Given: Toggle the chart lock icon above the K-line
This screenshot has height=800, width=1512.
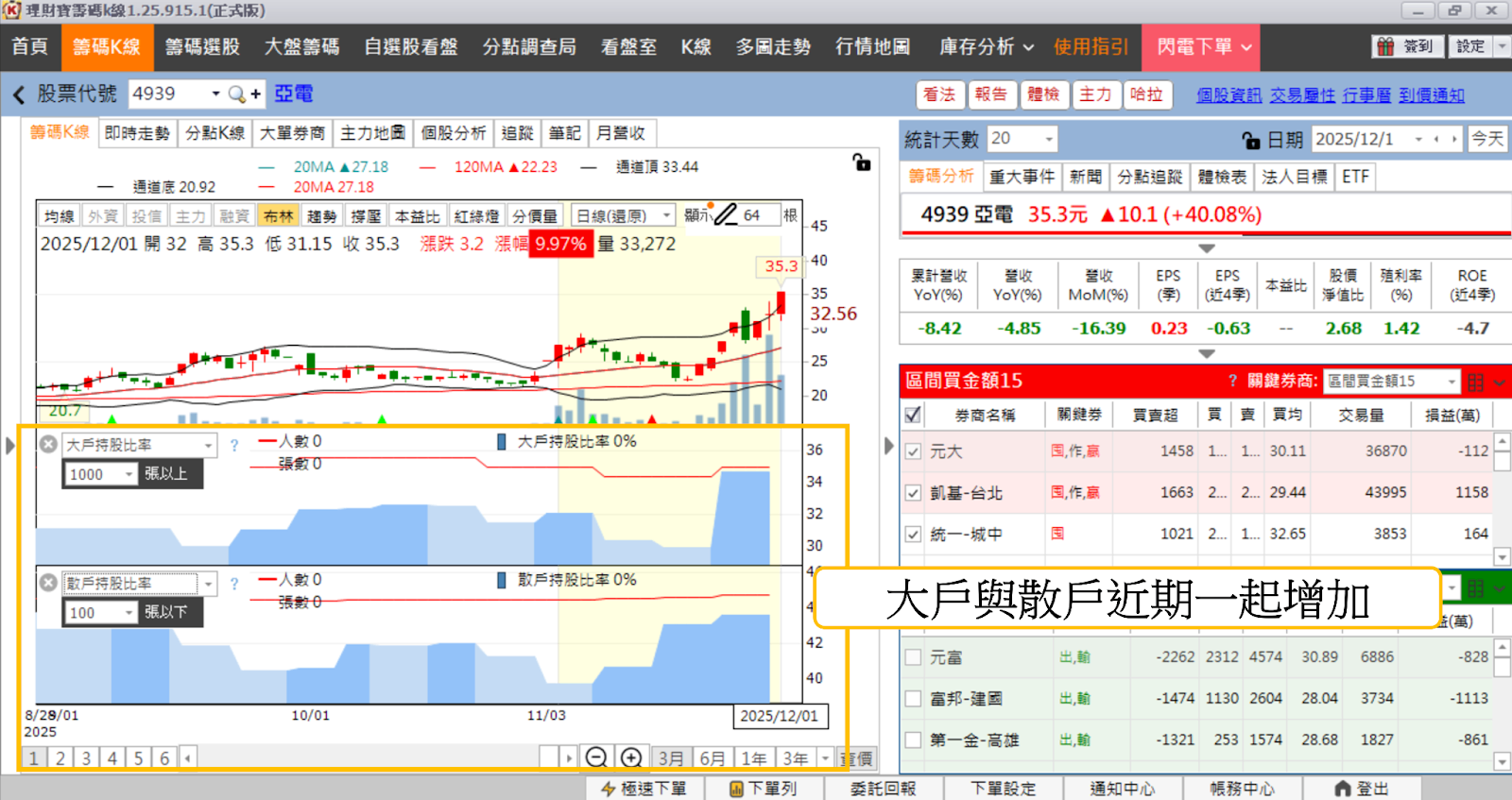Looking at the screenshot, I should pos(862,162).
